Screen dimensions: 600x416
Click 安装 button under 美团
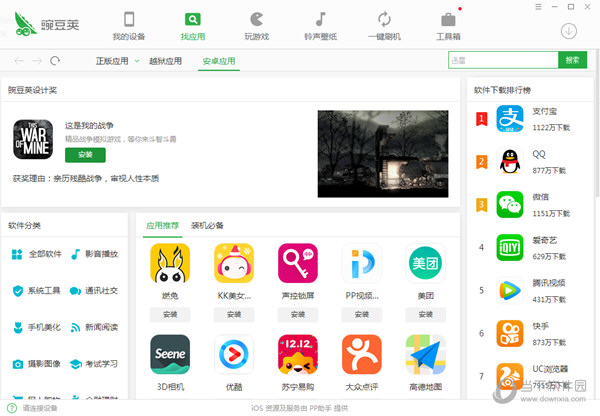coord(426,315)
